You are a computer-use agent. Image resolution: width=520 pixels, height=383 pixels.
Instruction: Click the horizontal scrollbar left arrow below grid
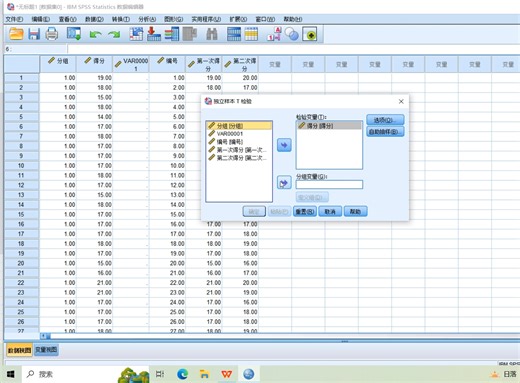click(x=43, y=336)
